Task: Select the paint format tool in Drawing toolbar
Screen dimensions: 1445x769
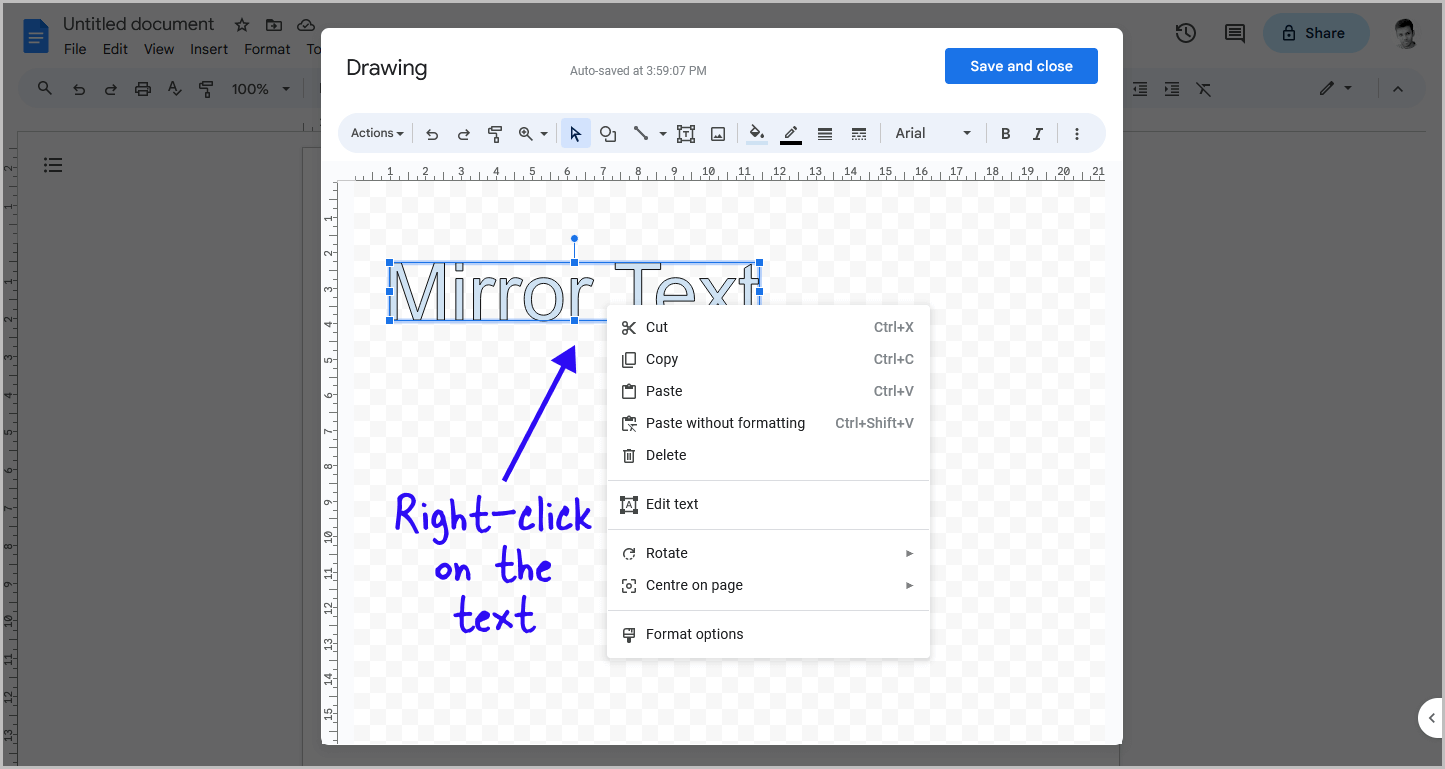Action: pyautogui.click(x=494, y=133)
